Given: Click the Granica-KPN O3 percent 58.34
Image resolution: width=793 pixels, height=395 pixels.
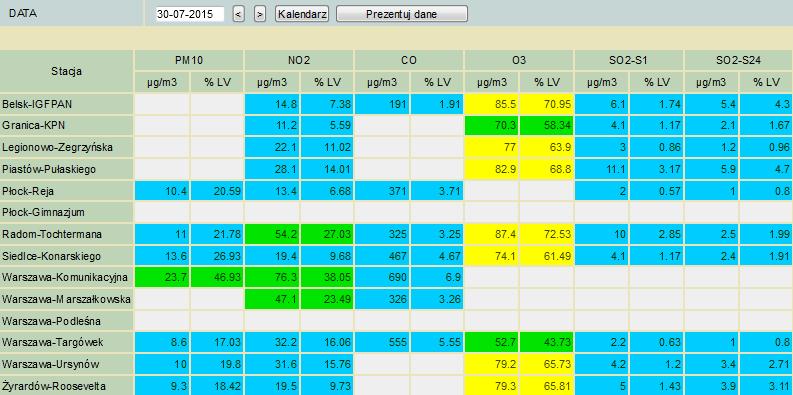Looking at the screenshot, I should coord(547,126).
